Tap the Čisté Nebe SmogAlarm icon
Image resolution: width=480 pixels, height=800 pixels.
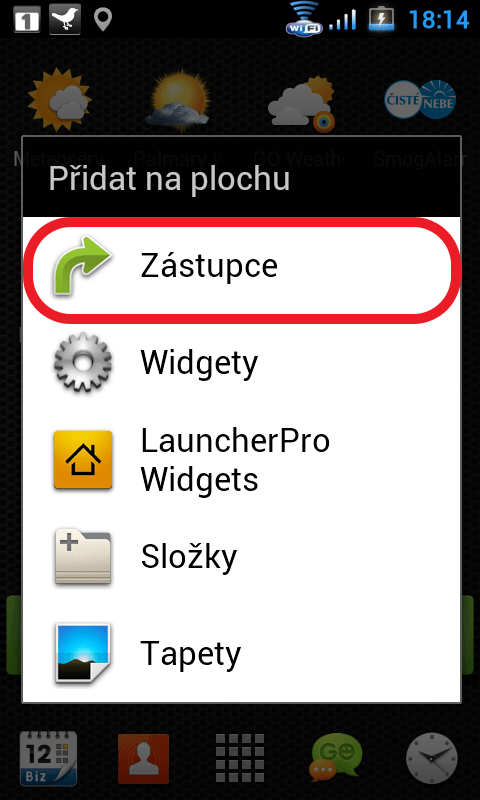pos(420,99)
